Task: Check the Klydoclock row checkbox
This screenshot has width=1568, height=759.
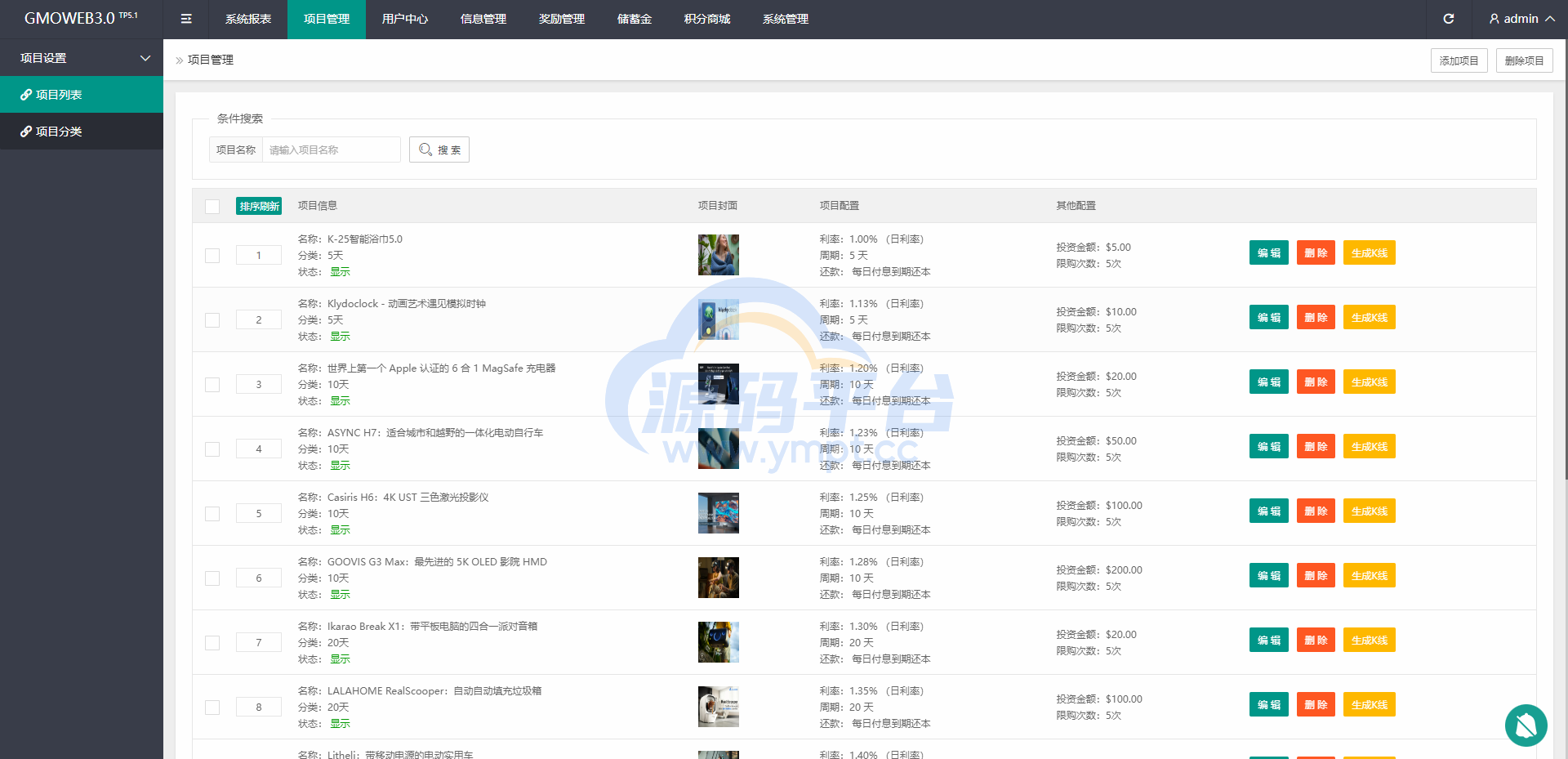Action: [212, 320]
